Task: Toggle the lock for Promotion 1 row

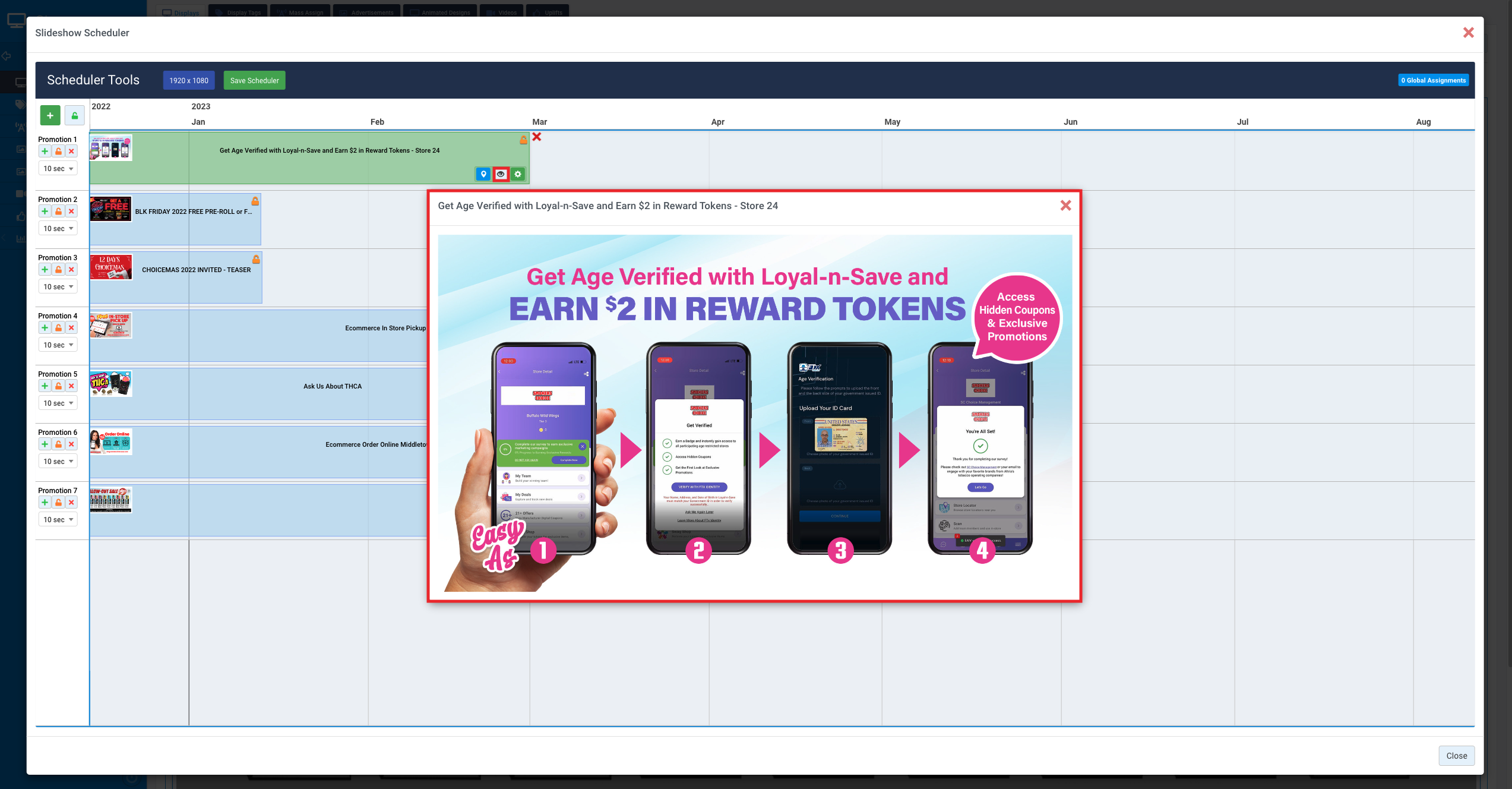Action: point(58,151)
